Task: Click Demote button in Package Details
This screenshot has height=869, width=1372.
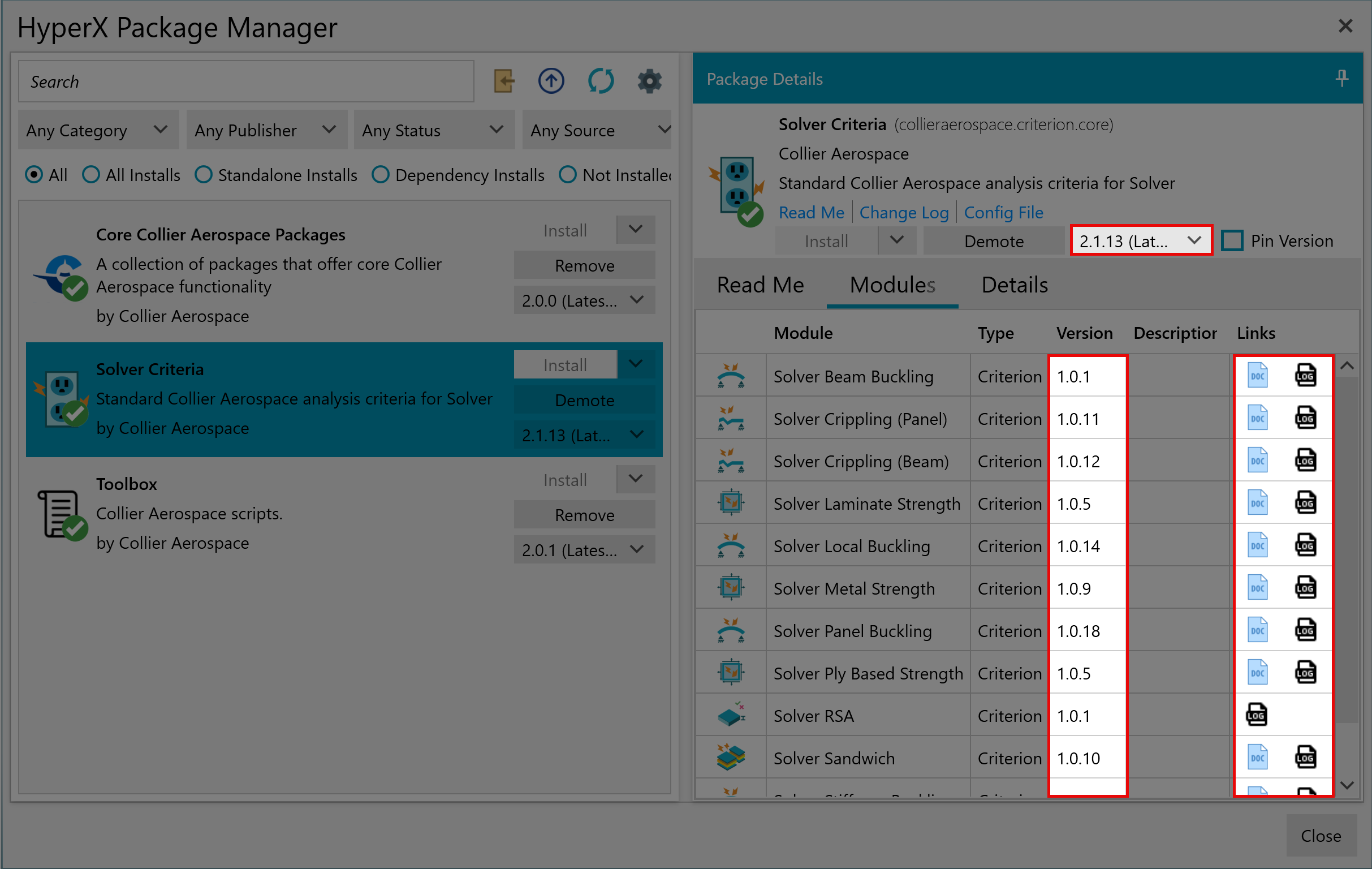Action: [x=993, y=241]
